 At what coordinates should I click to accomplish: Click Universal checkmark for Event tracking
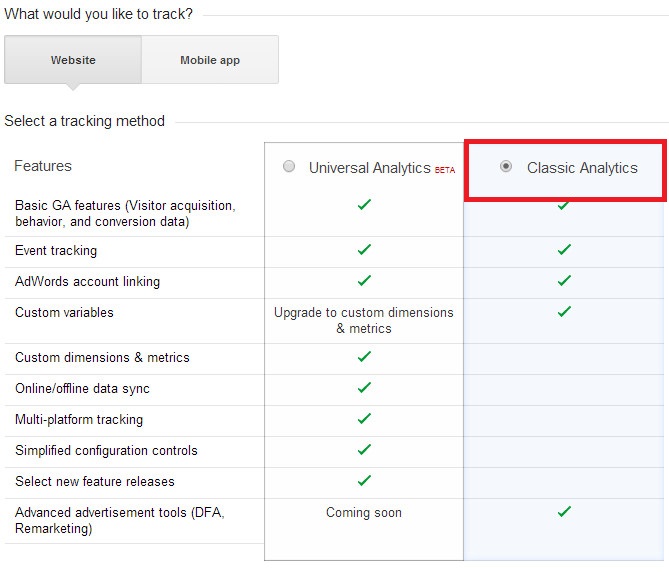click(x=364, y=249)
